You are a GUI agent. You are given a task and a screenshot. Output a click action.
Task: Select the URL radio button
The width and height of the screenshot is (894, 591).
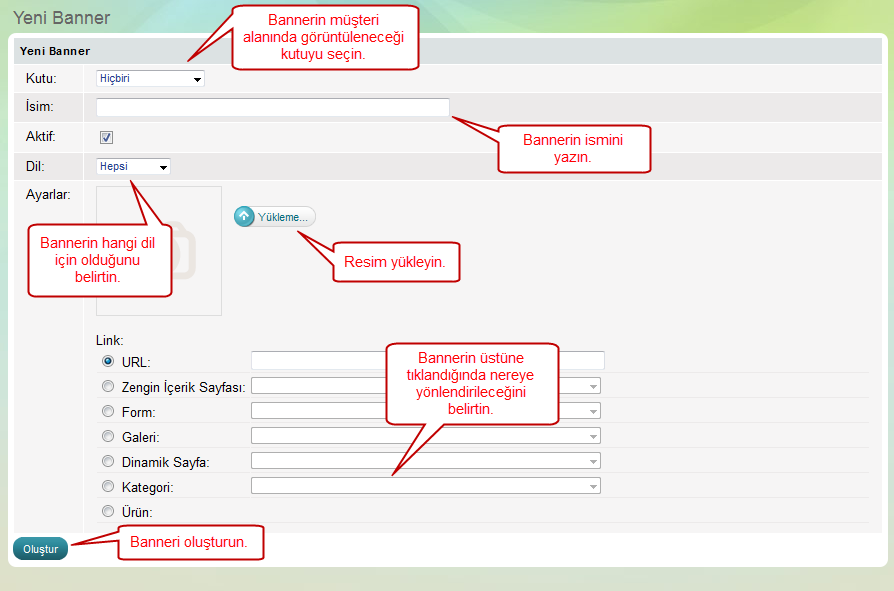(108, 361)
